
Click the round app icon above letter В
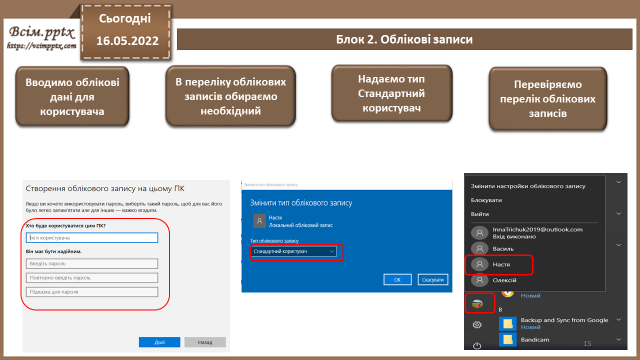tap(507, 293)
